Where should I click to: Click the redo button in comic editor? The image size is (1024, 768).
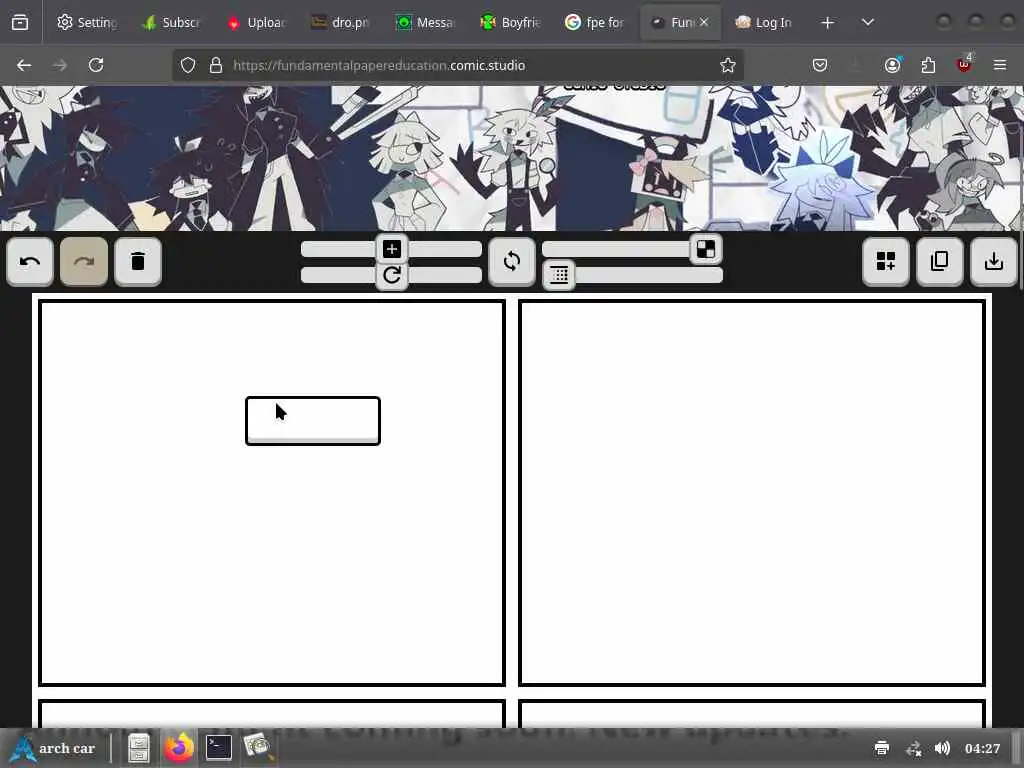(84, 262)
